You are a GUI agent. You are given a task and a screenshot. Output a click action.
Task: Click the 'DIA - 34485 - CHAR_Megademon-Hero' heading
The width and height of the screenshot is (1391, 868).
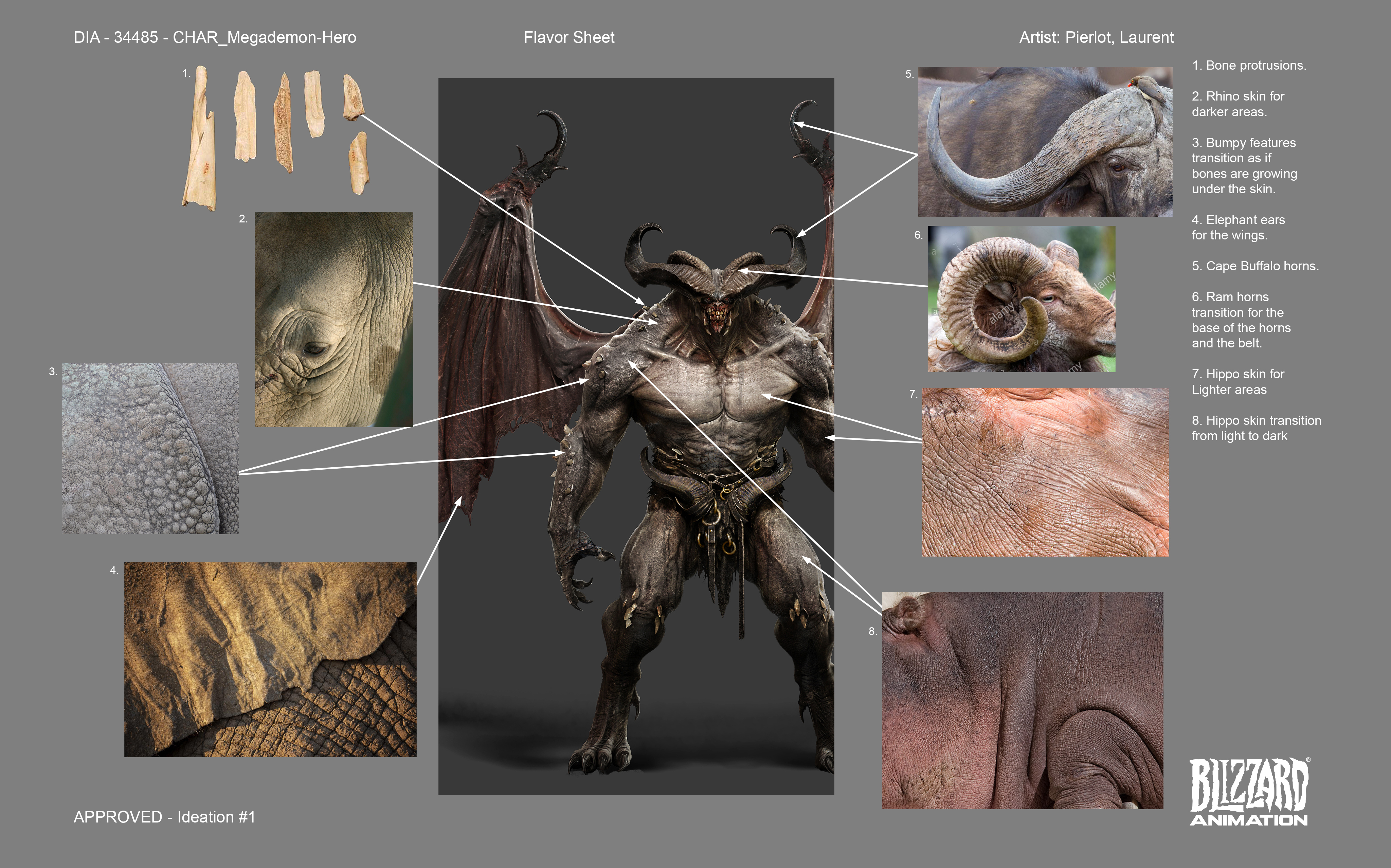tap(215, 37)
